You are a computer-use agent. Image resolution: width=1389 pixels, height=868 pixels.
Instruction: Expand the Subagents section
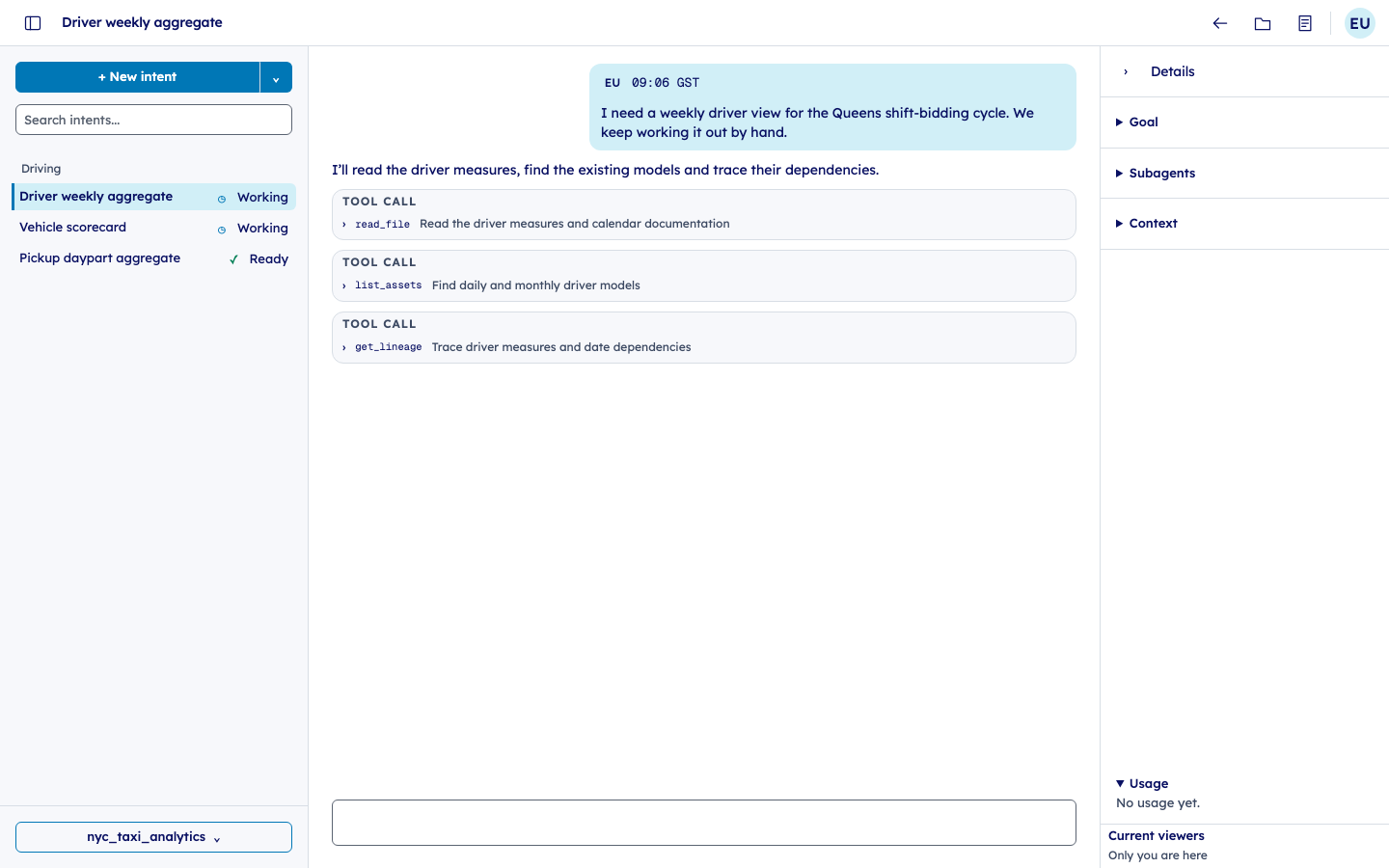[x=1156, y=174]
